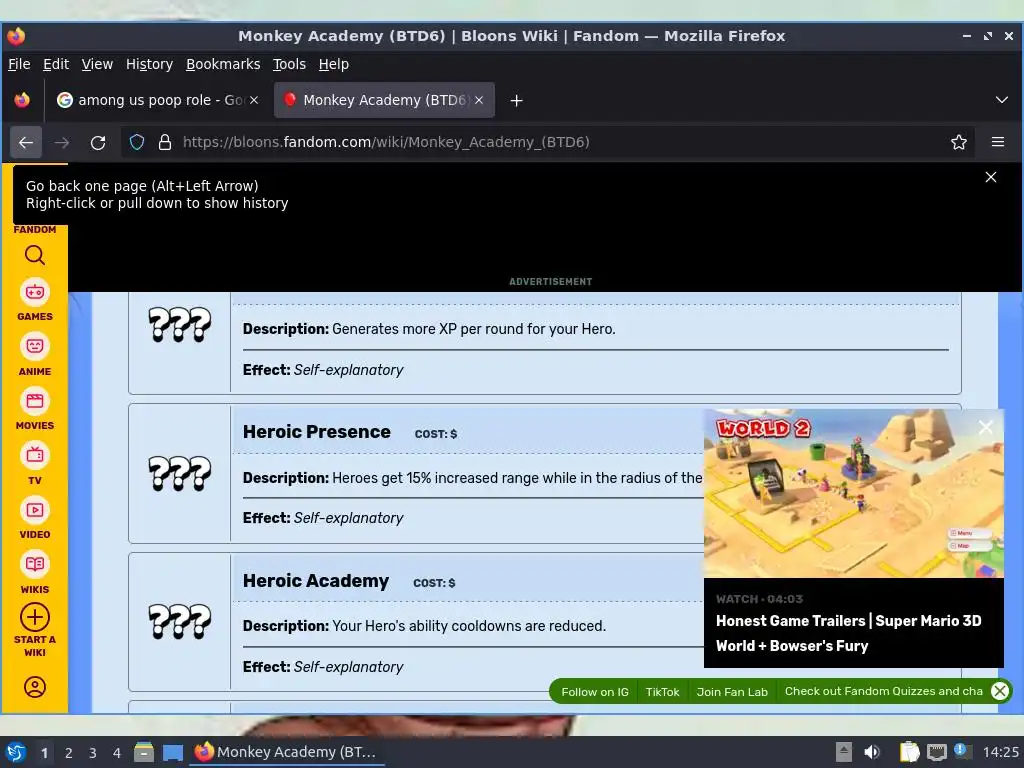Open the volume control tray icon
The image size is (1024, 768).
pos(871,752)
